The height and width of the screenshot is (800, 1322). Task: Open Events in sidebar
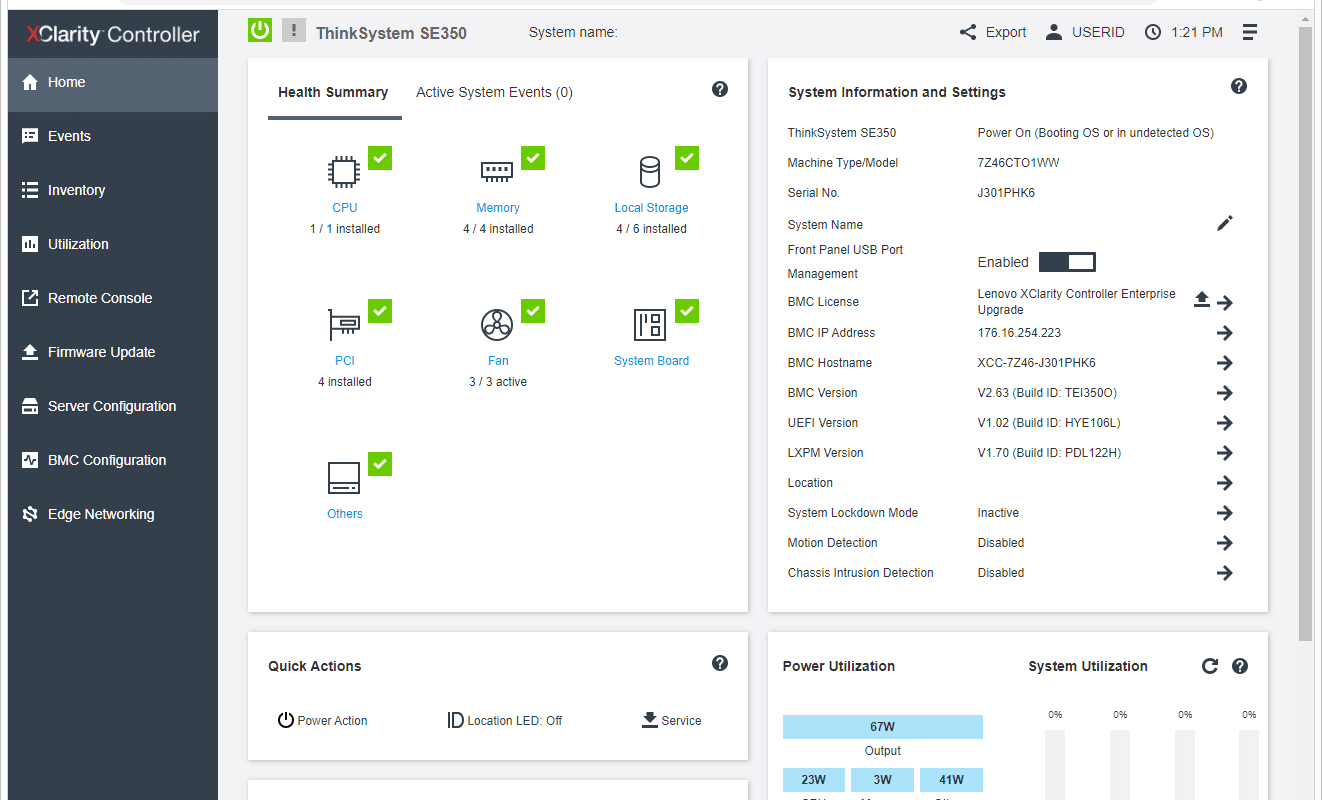pyautogui.click(x=113, y=136)
